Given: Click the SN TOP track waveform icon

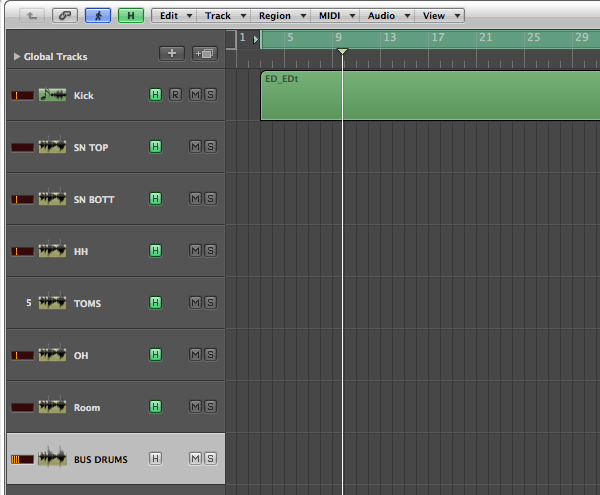Looking at the screenshot, I should click(x=52, y=145).
